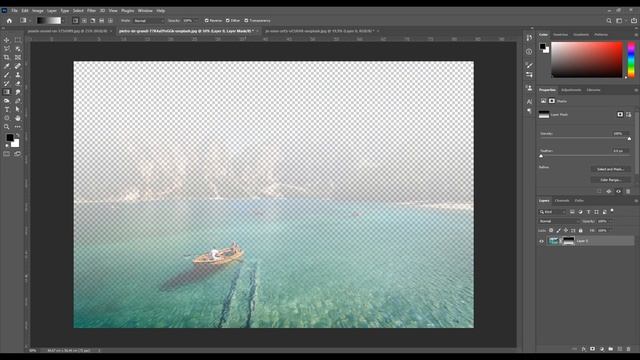Toggle the Reverse checkbox
The image size is (640, 360).
pos(207,20)
